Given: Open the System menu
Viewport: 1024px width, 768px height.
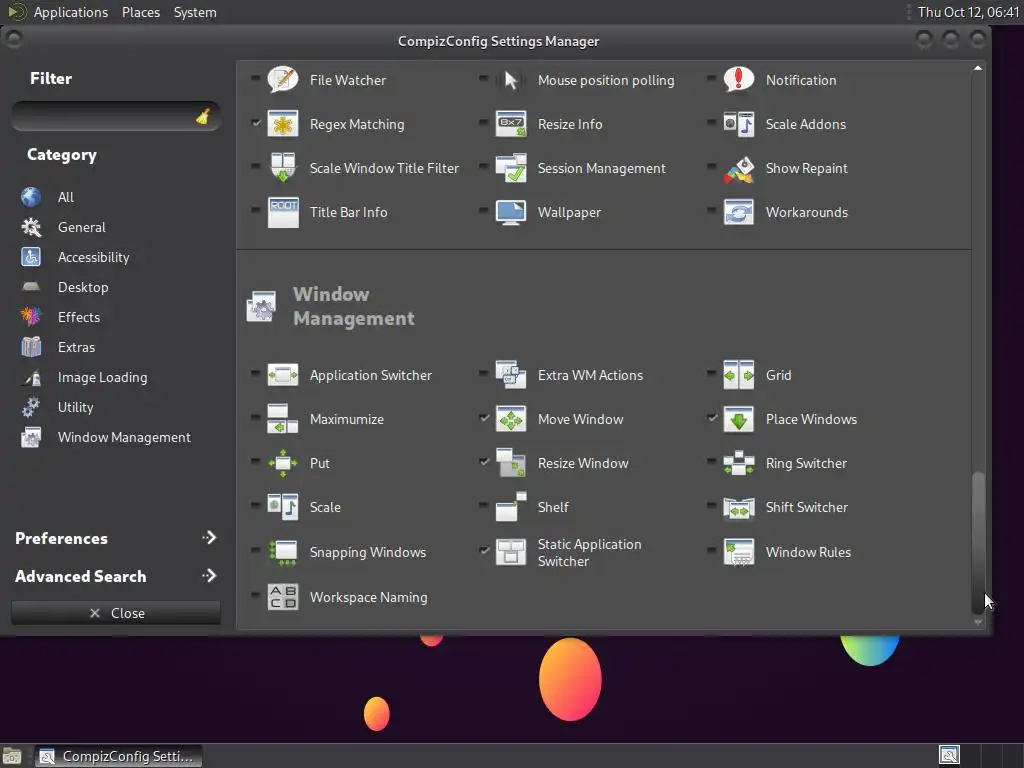Looking at the screenshot, I should tap(195, 12).
